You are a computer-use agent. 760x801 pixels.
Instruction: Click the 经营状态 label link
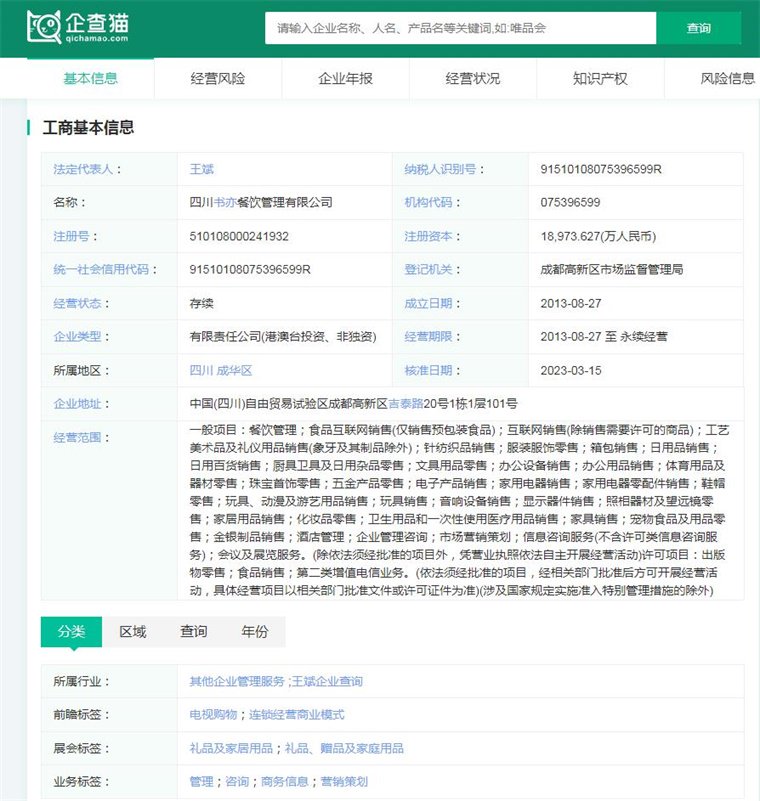pyautogui.click(x=77, y=303)
